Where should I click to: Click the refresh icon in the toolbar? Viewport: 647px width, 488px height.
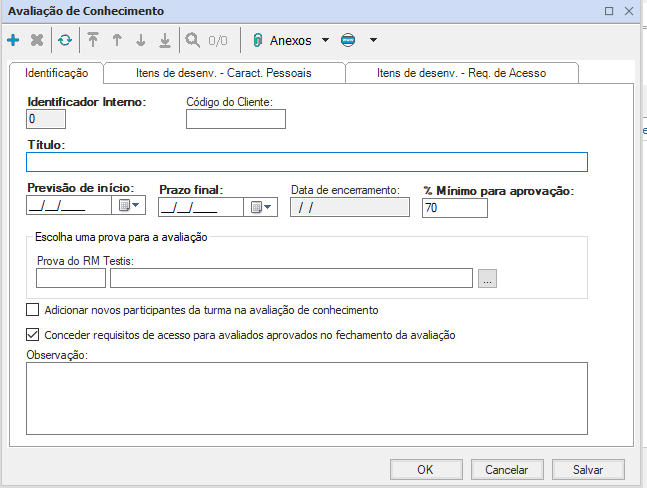pyautogui.click(x=65, y=41)
